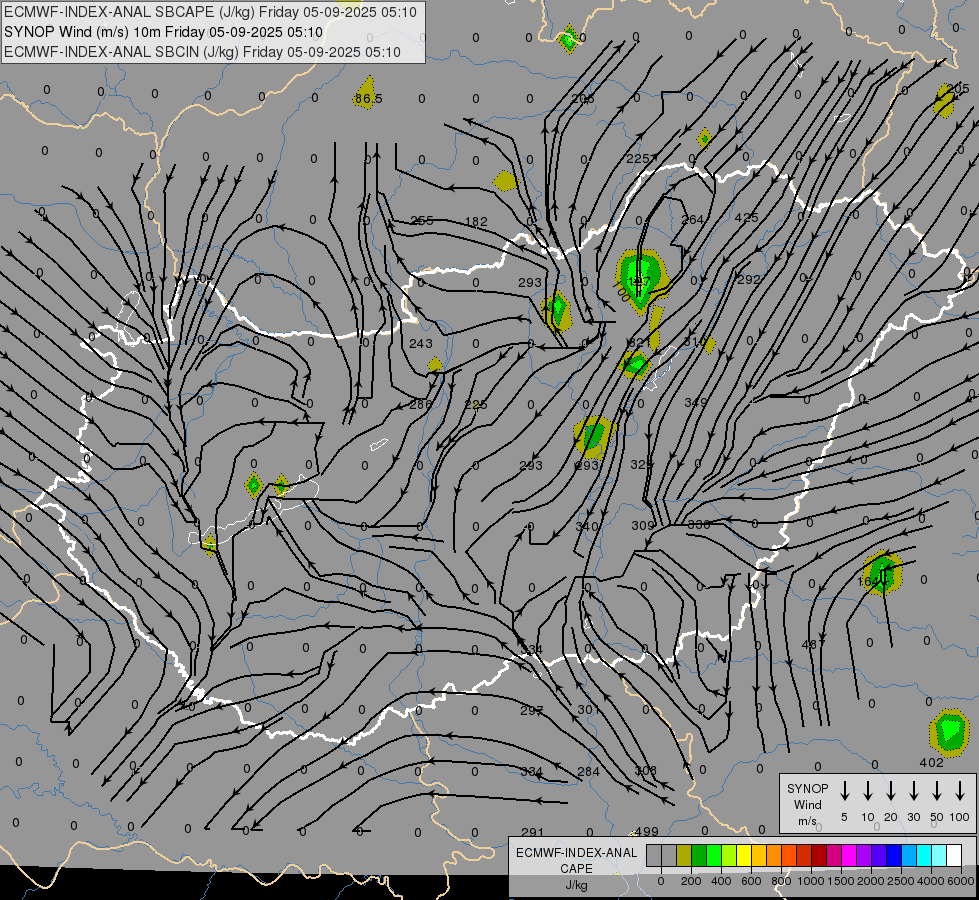Image resolution: width=979 pixels, height=900 pixels.
Task: Click the SBCIN title line
Action: [x=202, y=52]
